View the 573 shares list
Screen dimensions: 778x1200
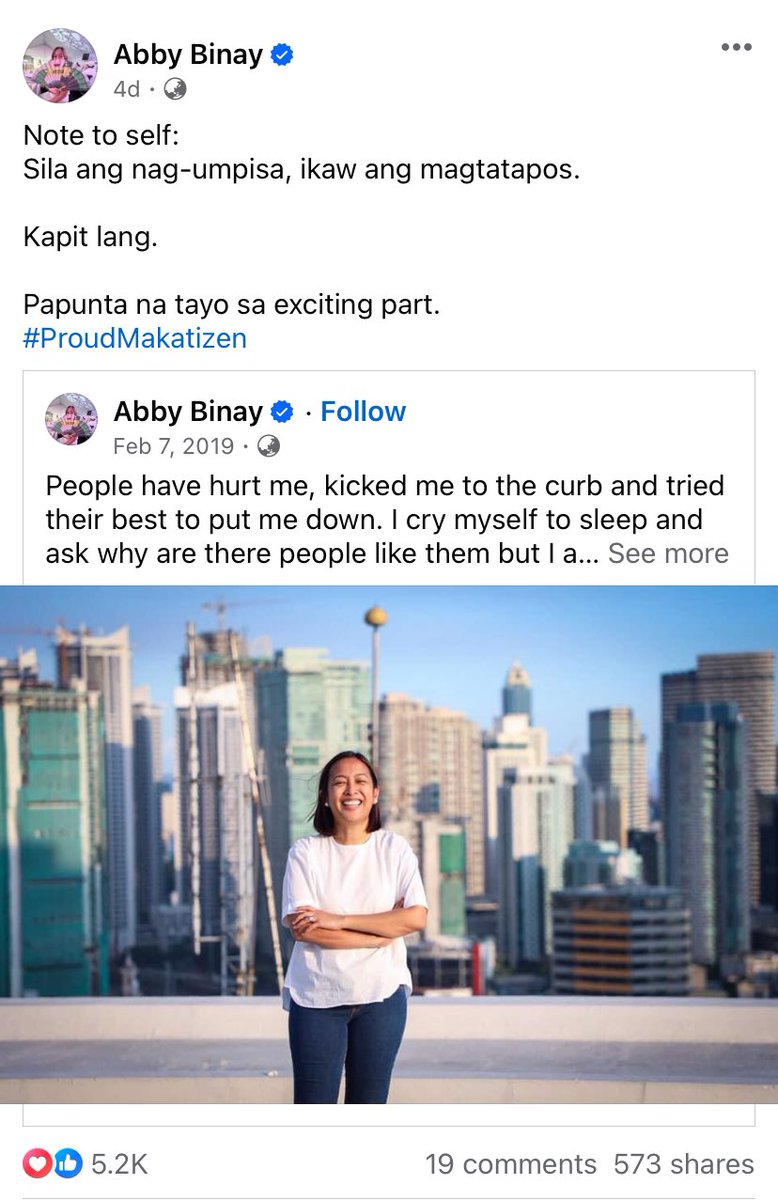click(x=684, y=1164)
